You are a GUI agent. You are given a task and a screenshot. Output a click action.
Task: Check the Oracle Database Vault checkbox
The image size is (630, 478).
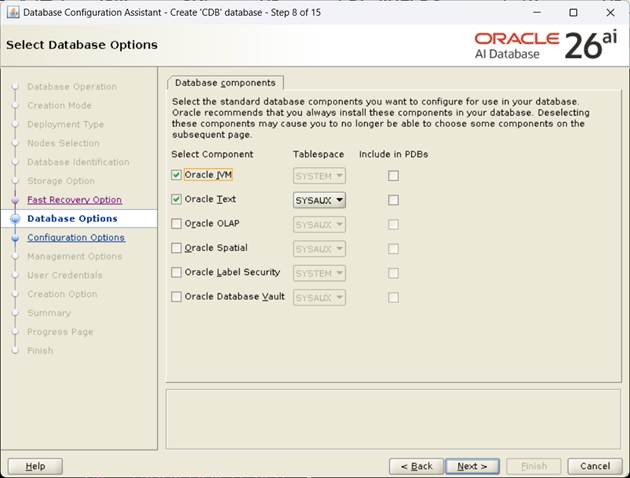[176, 296]
